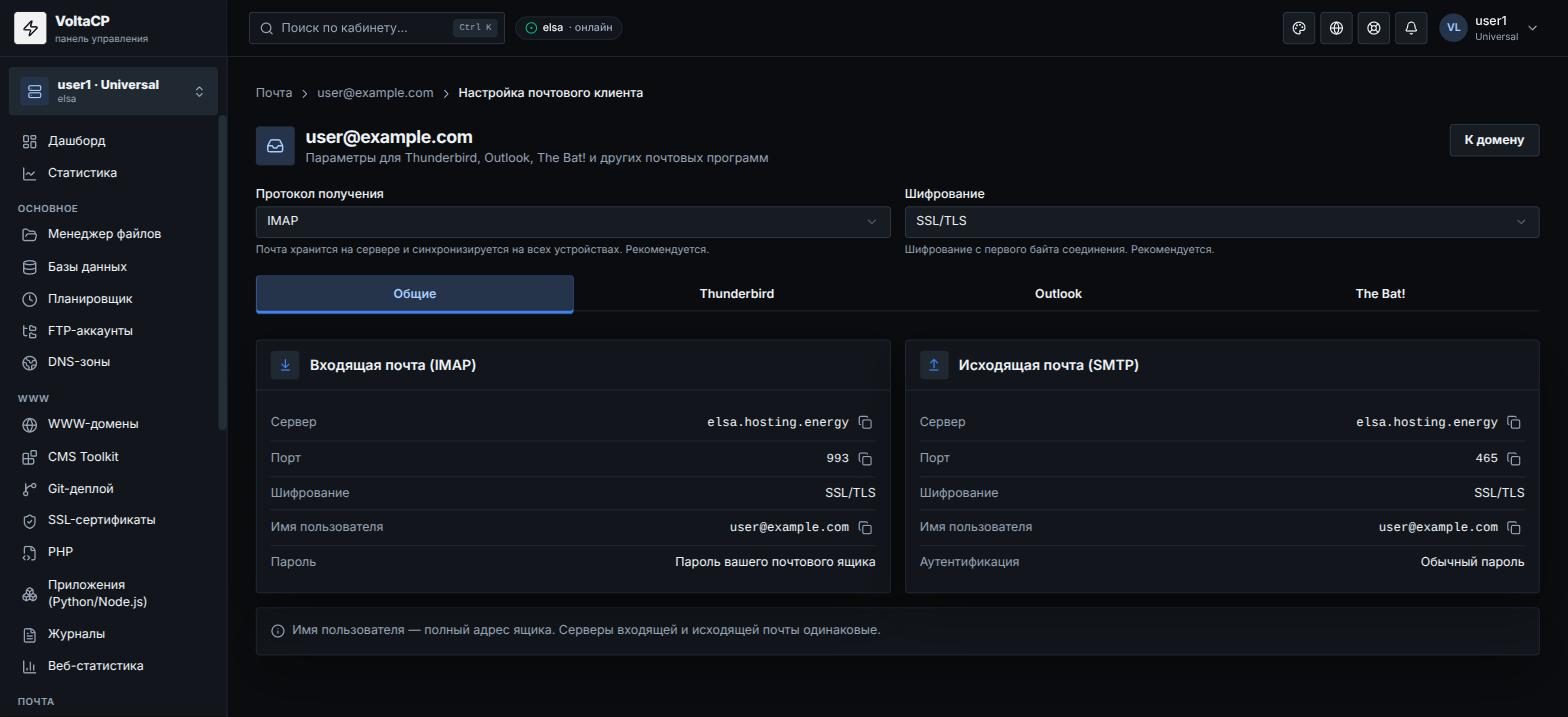The image size is (1568, 717).
Task: Click the elsa · онлайн server status chip
Action: (x=569, y=28)
